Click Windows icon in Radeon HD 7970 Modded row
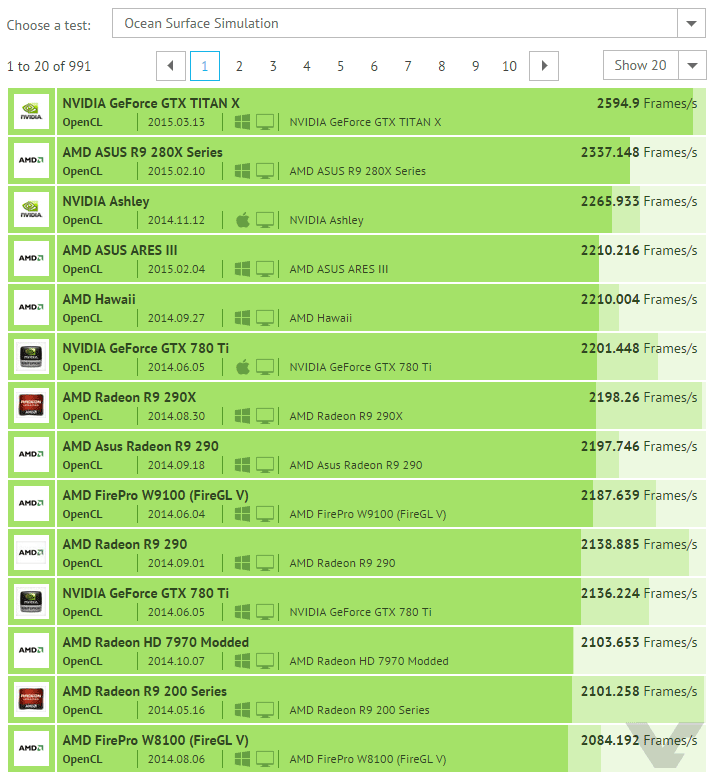Image resolution: width=709 pixels, height=773 pixels. point(242,661)
